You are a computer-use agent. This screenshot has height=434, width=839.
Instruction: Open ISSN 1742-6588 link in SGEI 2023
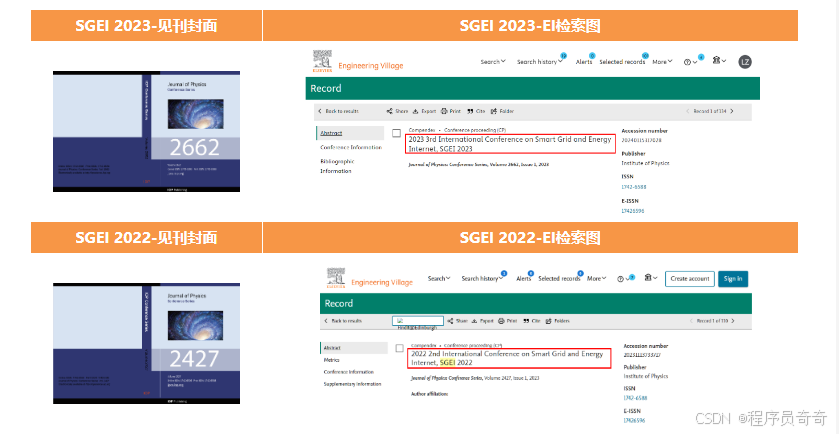coord(634,187)
